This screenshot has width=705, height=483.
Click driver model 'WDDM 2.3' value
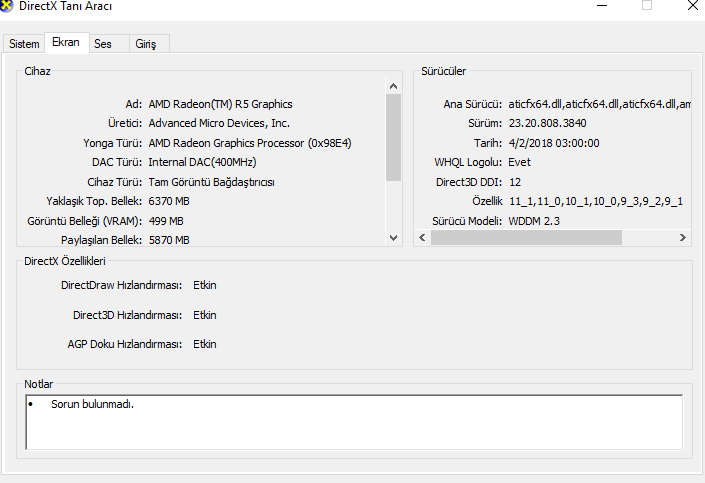[x=534, y=221]
